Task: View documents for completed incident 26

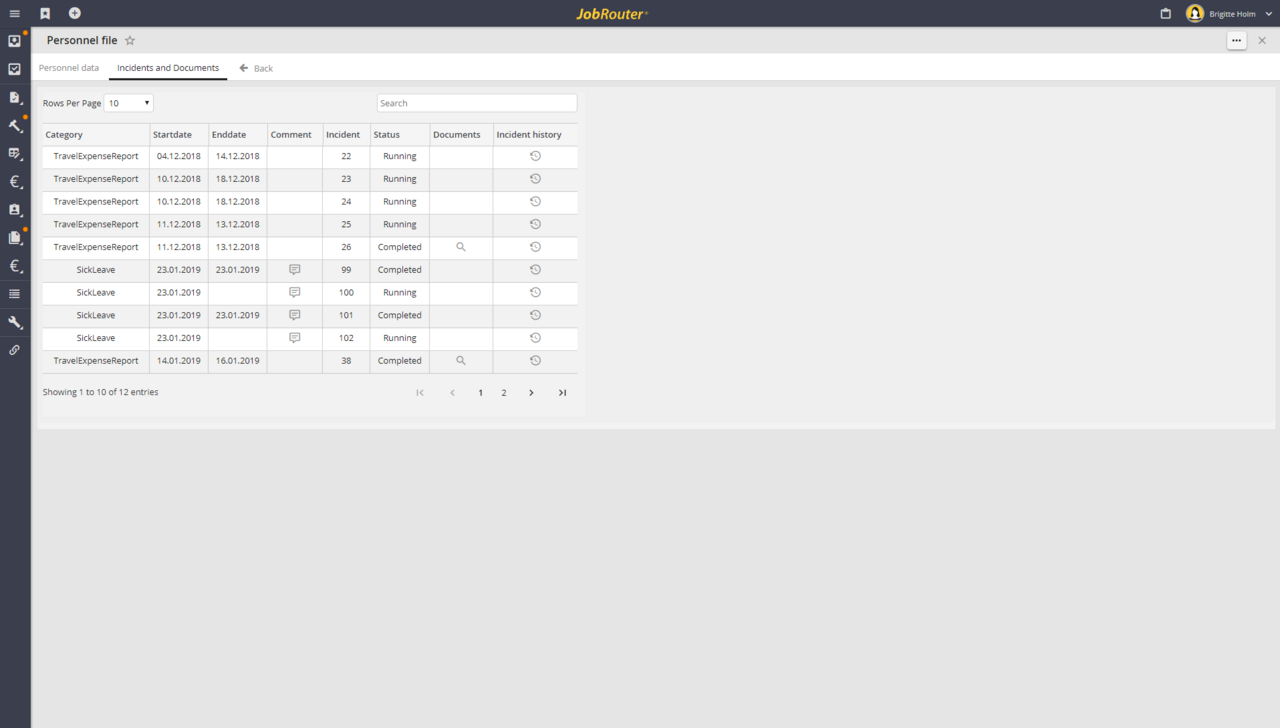Action: click(460, 247)
